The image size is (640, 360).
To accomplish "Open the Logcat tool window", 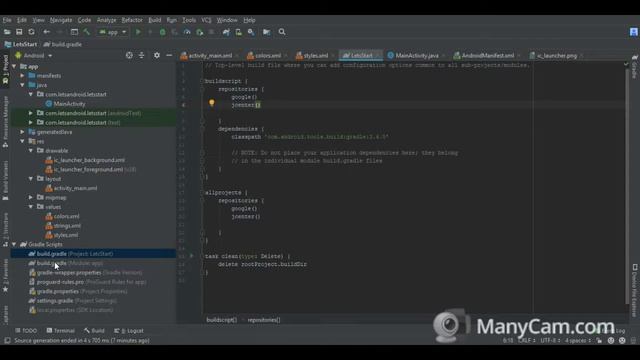I will (x=129, y=331).
